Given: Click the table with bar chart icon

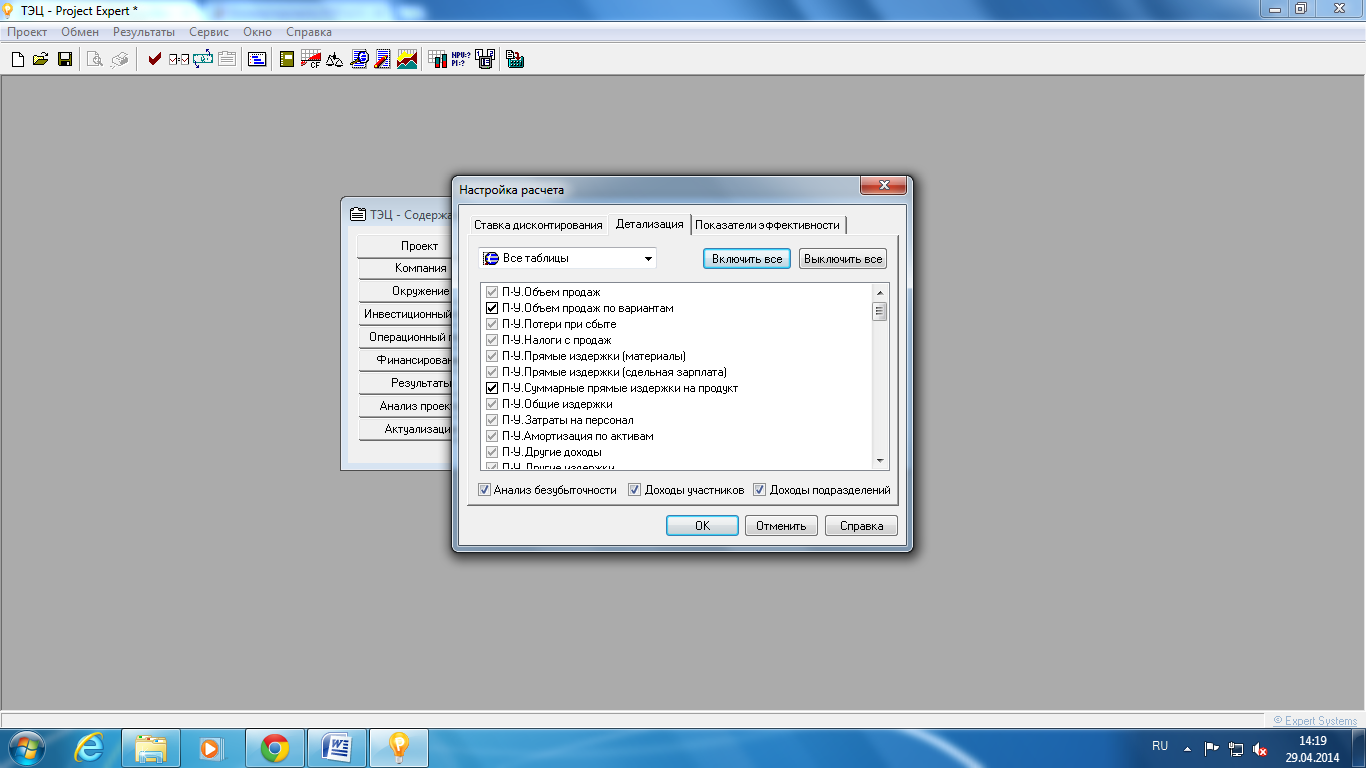Looking at the screenshot, I should 437,59.
